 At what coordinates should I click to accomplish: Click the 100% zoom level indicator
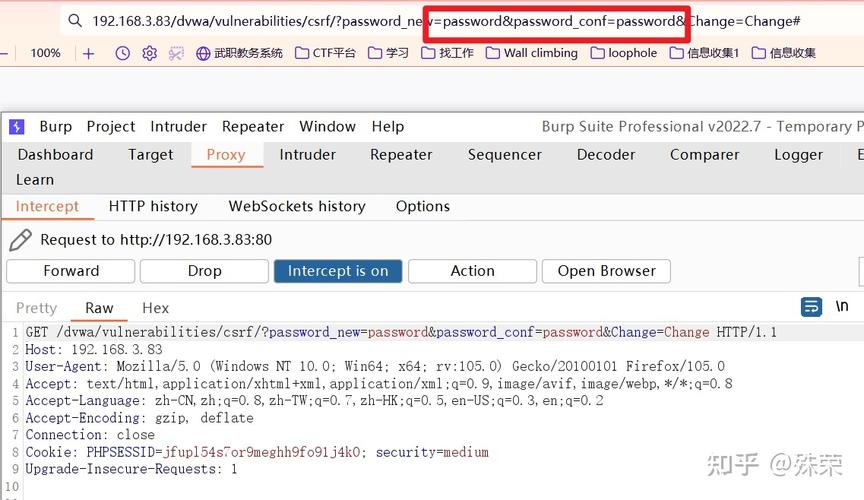click(45, 53)
